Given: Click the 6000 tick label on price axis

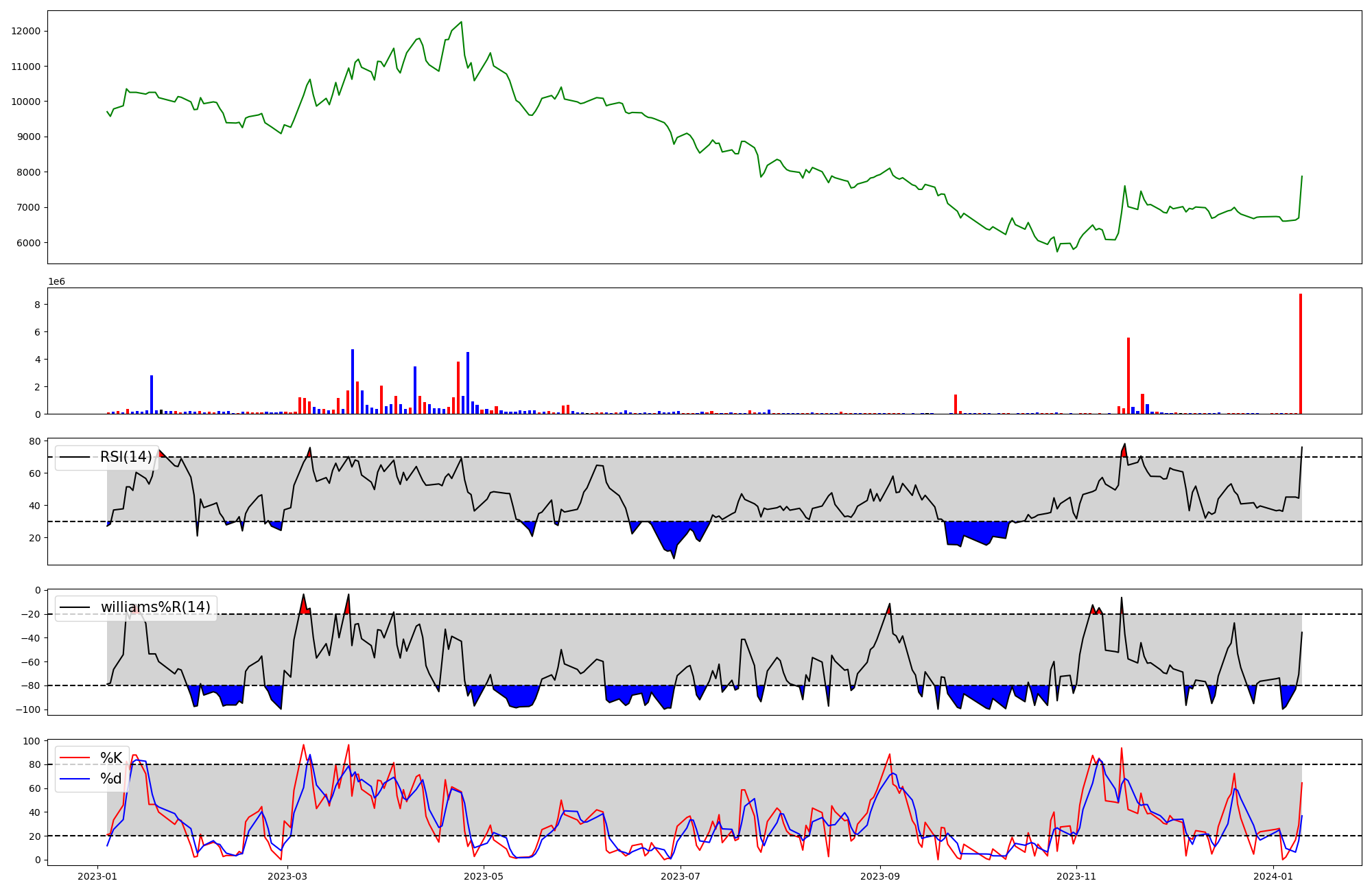Looking at the screenshot, I should [28, 243].
